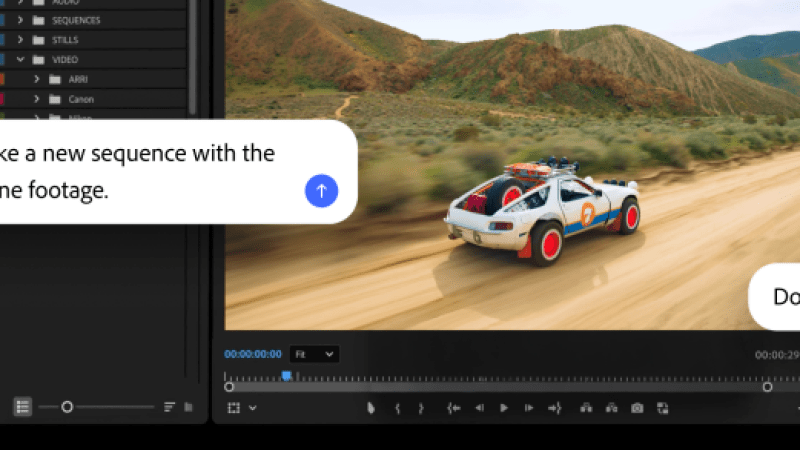The width and height of the screenshot is (800, 450).
Task: Click the VIDEO bin label
Action: point(65,60)
